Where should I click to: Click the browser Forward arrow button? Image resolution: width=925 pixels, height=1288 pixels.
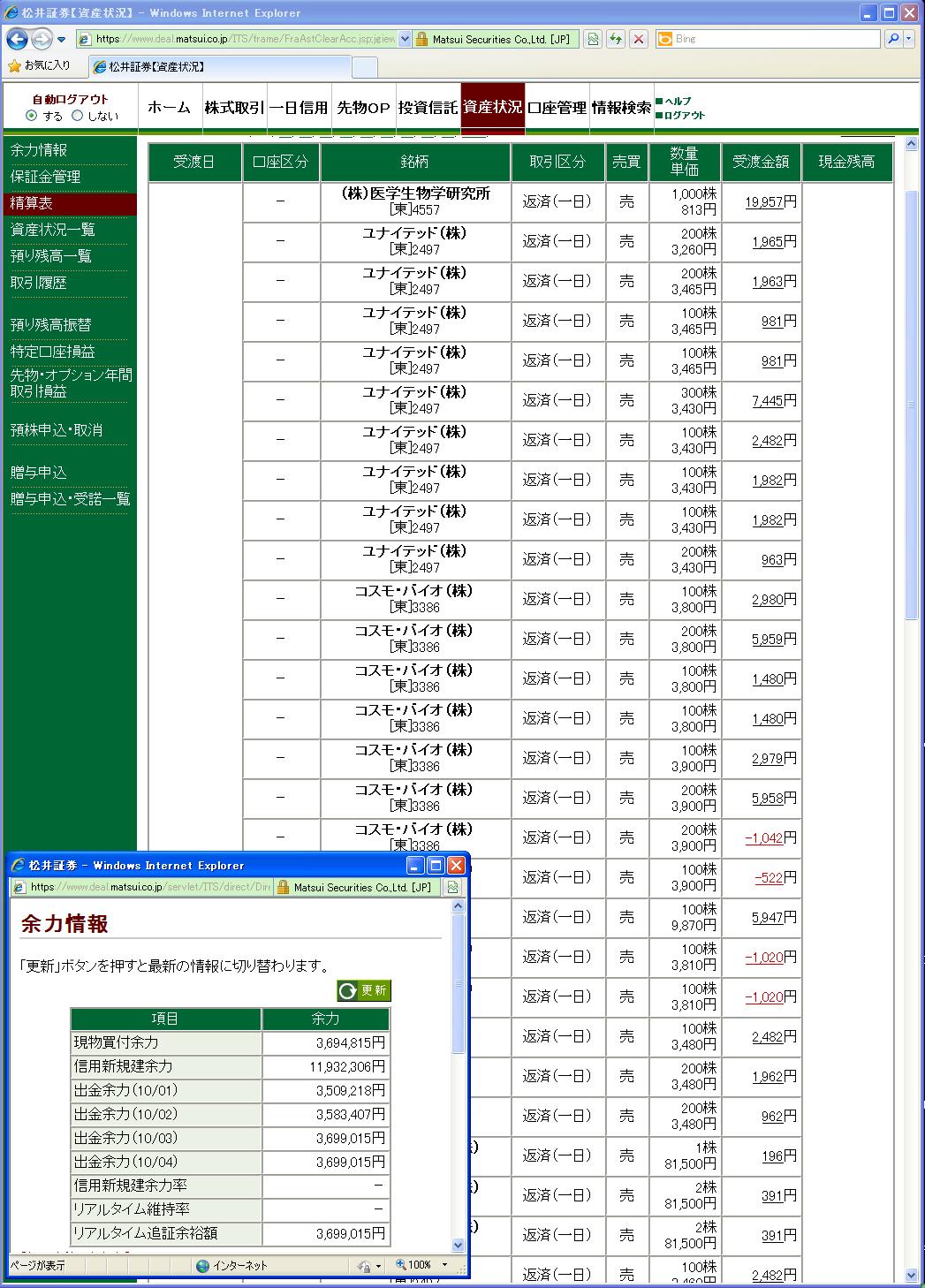(x=41, y=39)
